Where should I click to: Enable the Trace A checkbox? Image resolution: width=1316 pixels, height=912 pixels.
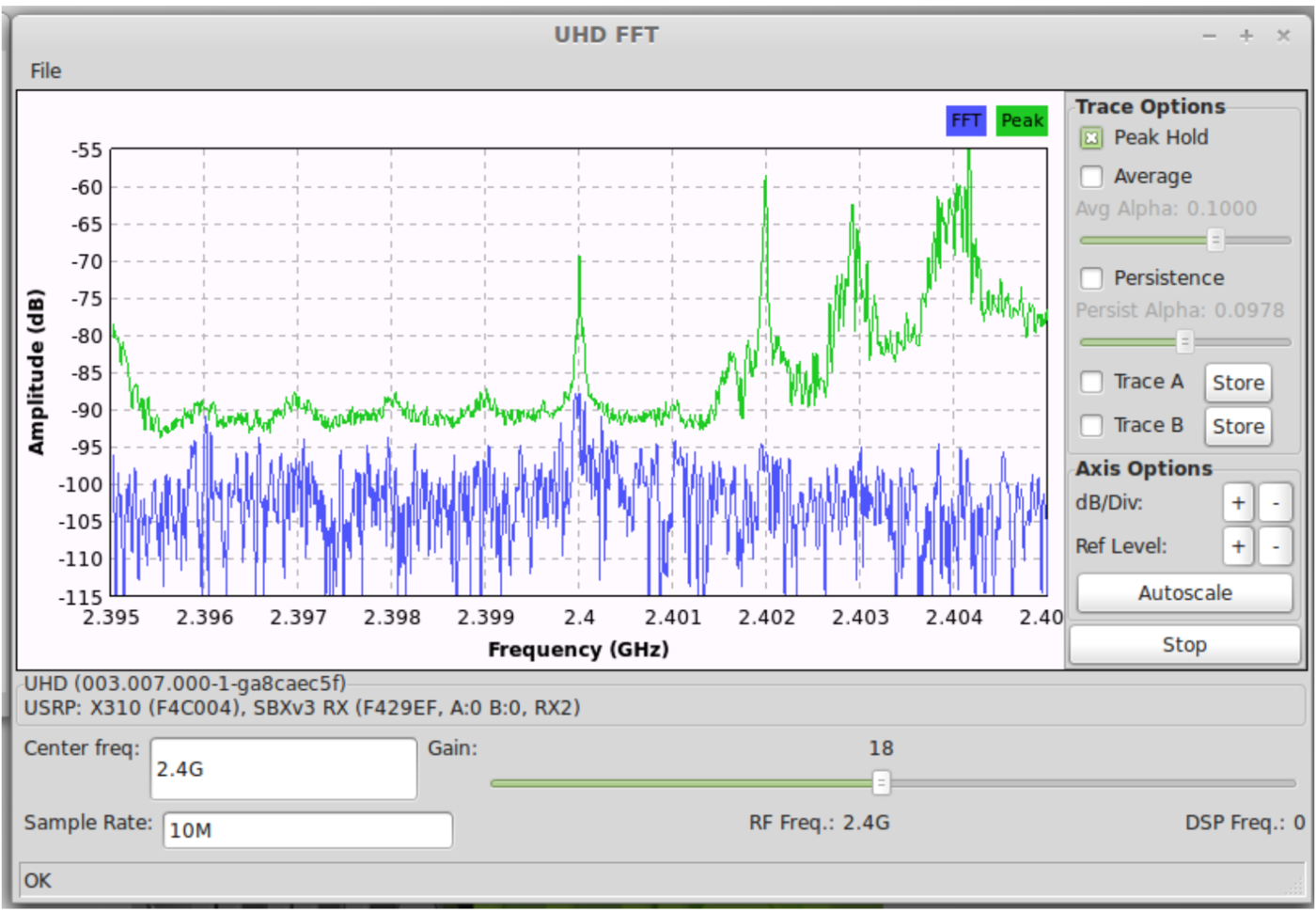tap(1091, 382)
